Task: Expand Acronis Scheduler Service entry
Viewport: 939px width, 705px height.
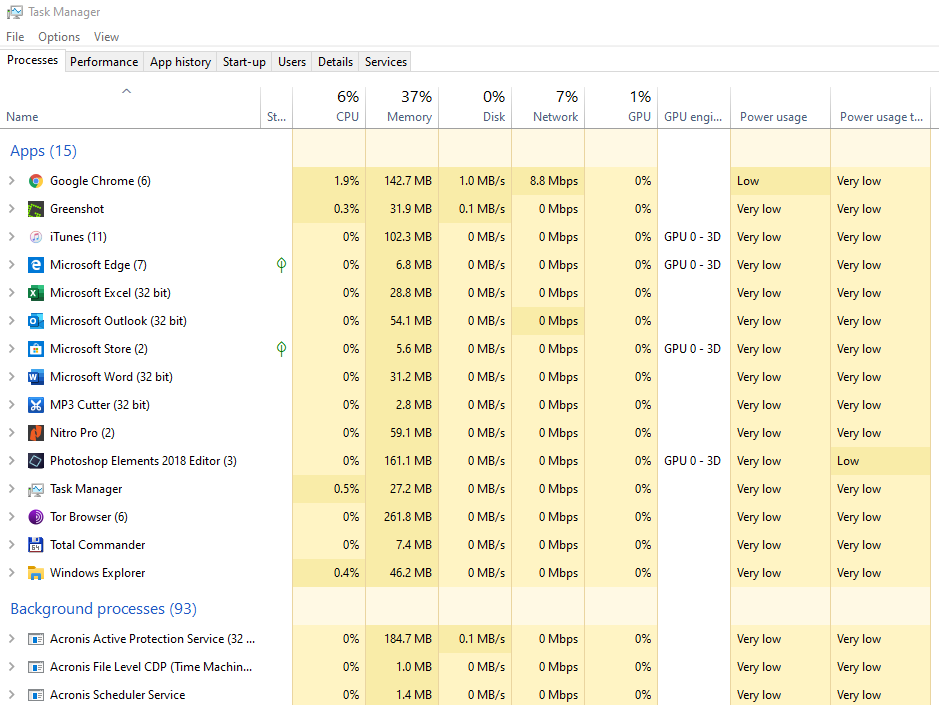Action: click(12, 695)
